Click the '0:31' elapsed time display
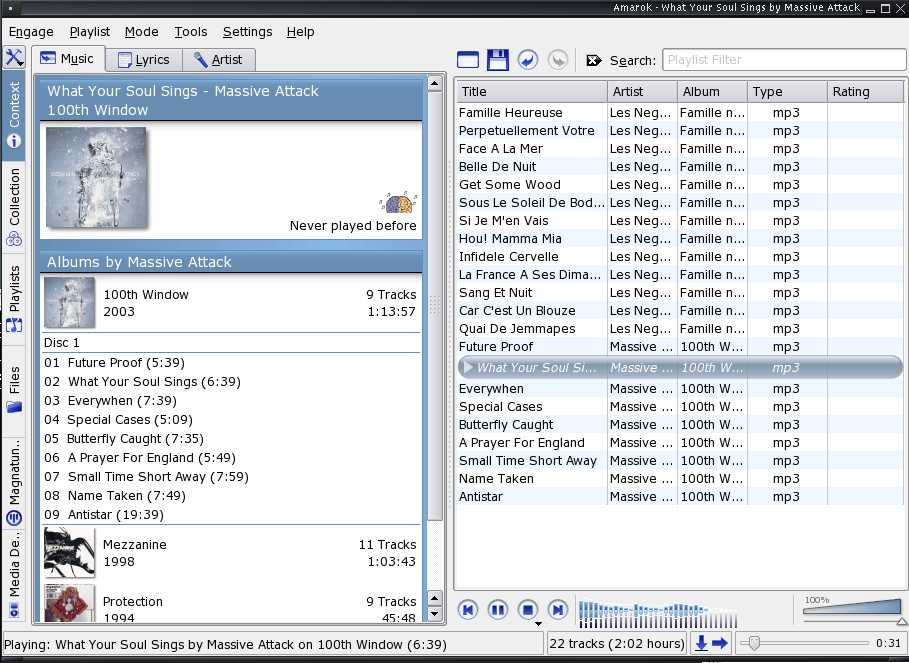The width and height of the screenshot is (909, 663). (889, 643)
